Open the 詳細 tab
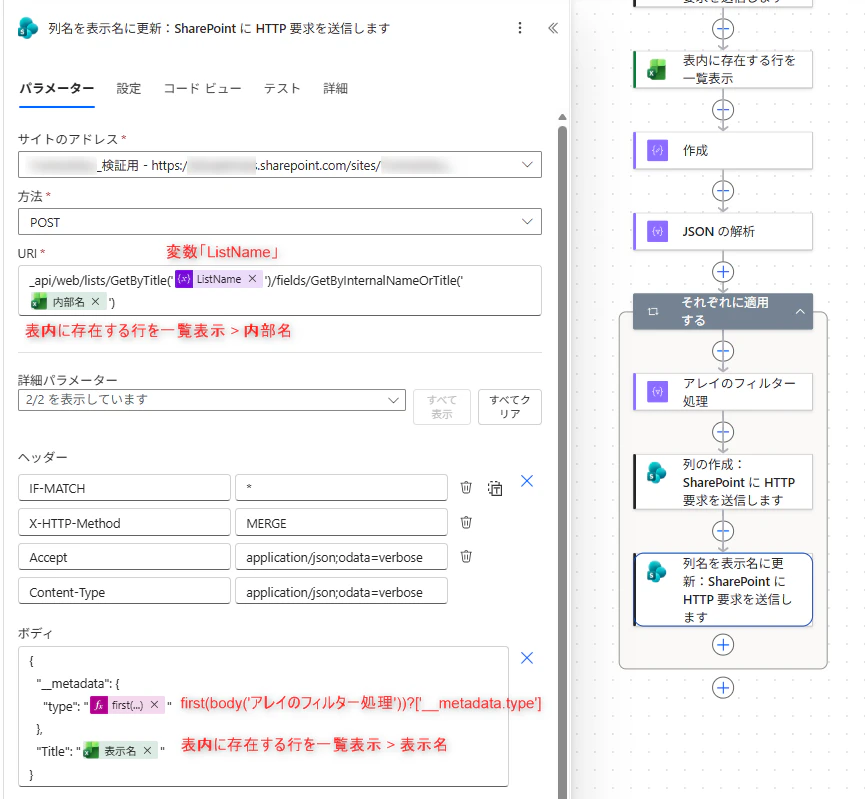Screen dimensions: 865x799 [x=335, y=88]
